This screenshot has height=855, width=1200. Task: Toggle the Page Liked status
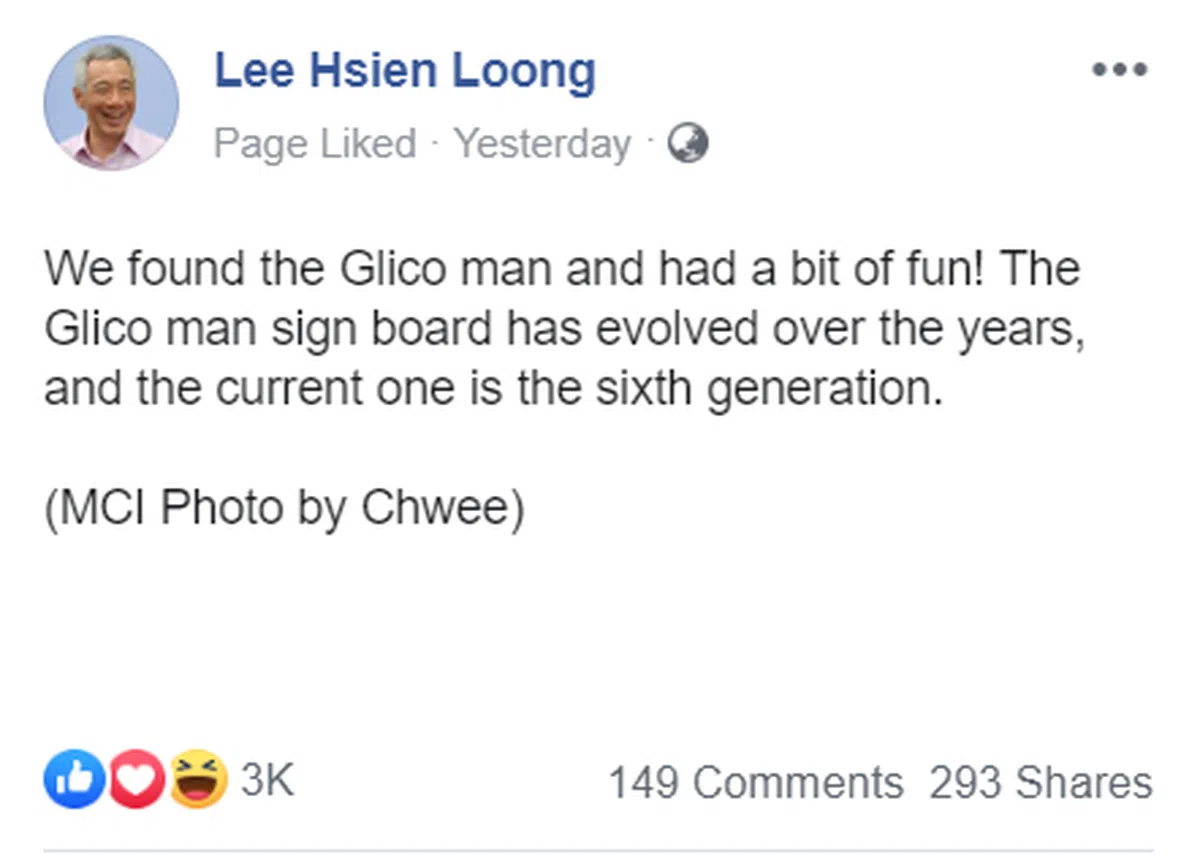click(x=315, y=144)
